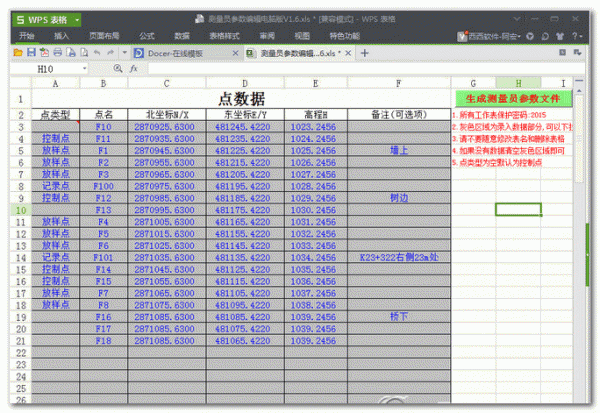Click the 生成测量员参数文件 green button

click(514, 99)
